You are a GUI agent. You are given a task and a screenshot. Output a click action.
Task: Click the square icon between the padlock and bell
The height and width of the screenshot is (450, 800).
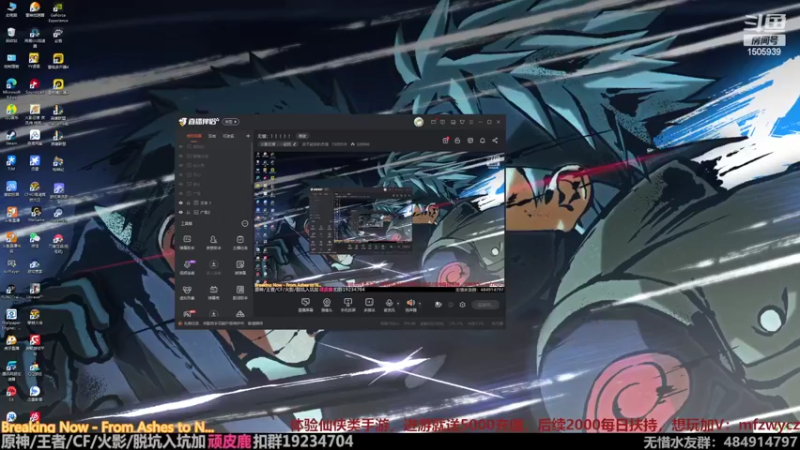point(470,140)
